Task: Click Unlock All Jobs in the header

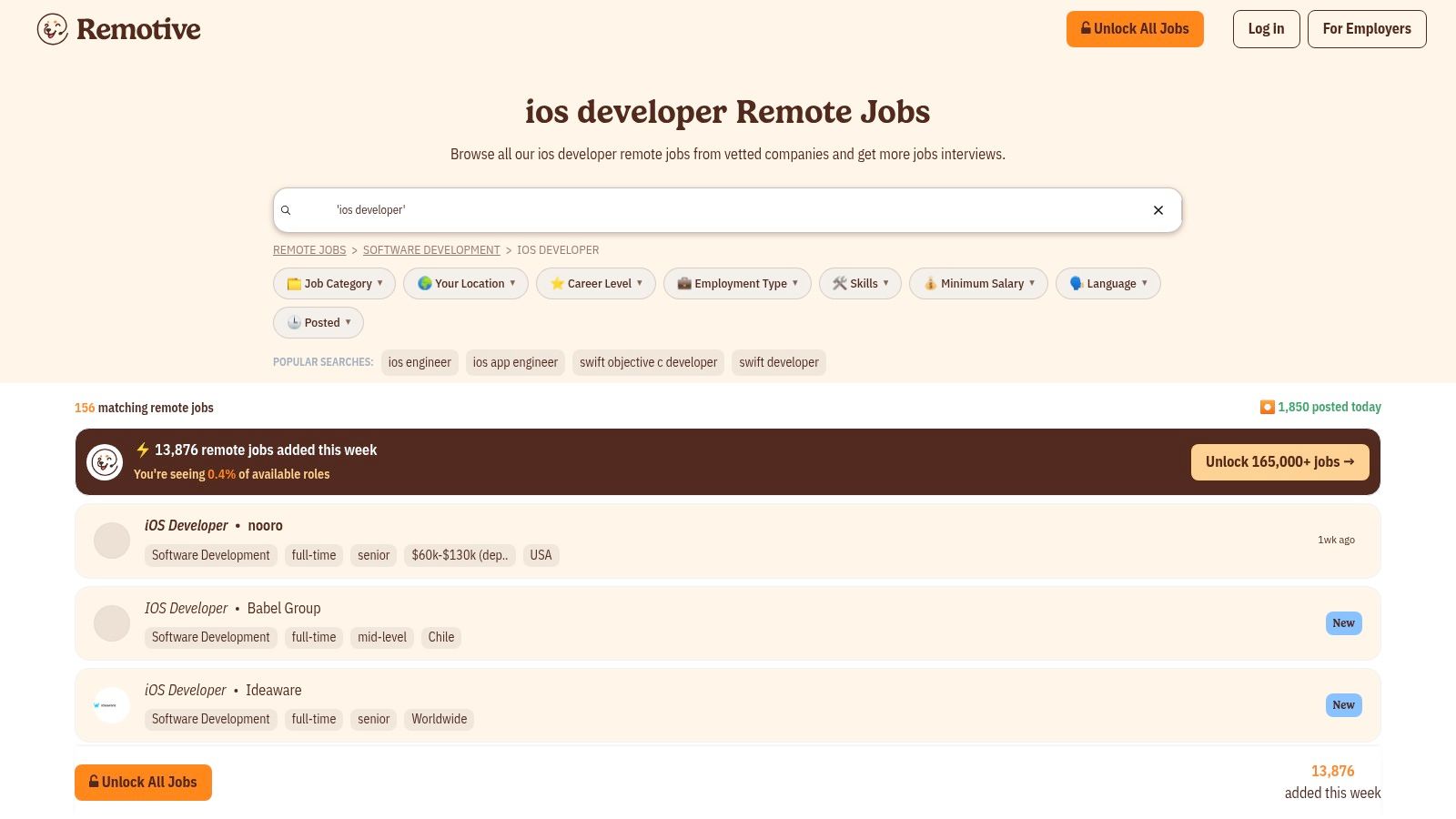Action: click(1135, 29)
